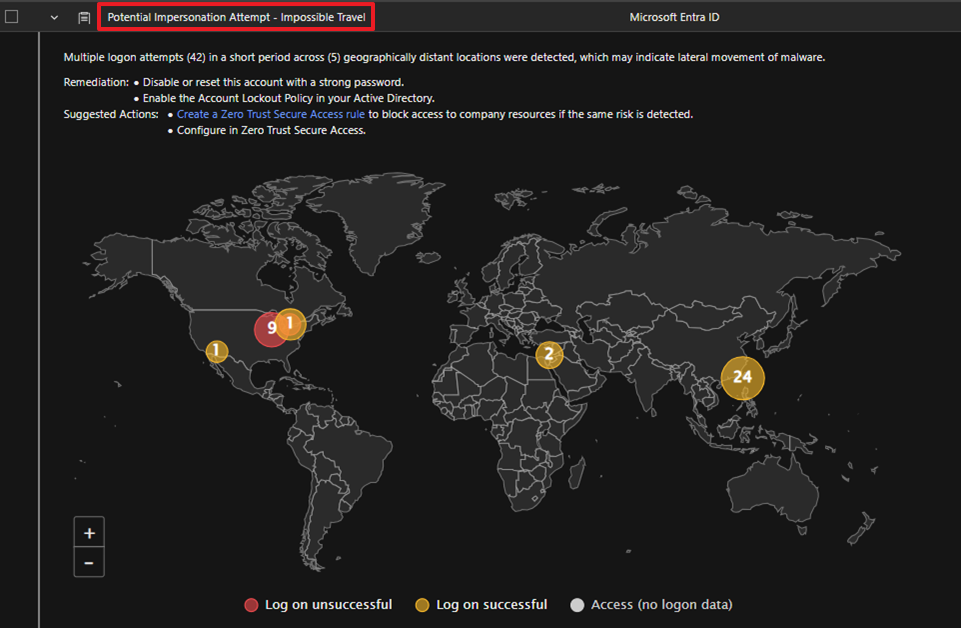Select the Middle East marker showing 2 logons
The width and height of the screenshot is (961, 628).
coord(548,354)
